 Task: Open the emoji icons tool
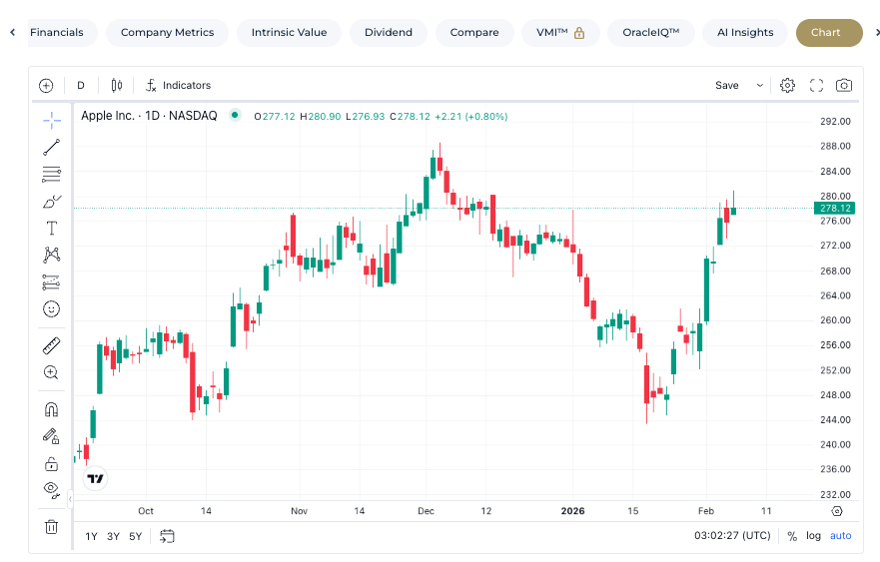point(51,309)
